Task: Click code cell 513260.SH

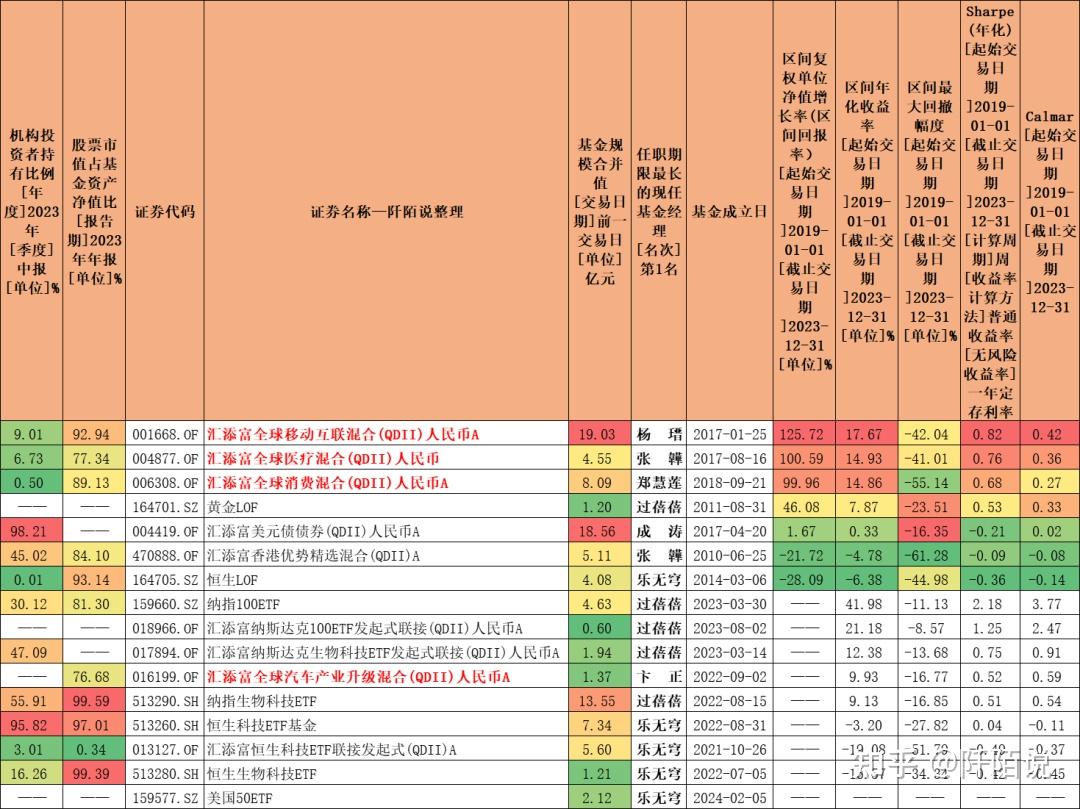Action: coord(165,725)
